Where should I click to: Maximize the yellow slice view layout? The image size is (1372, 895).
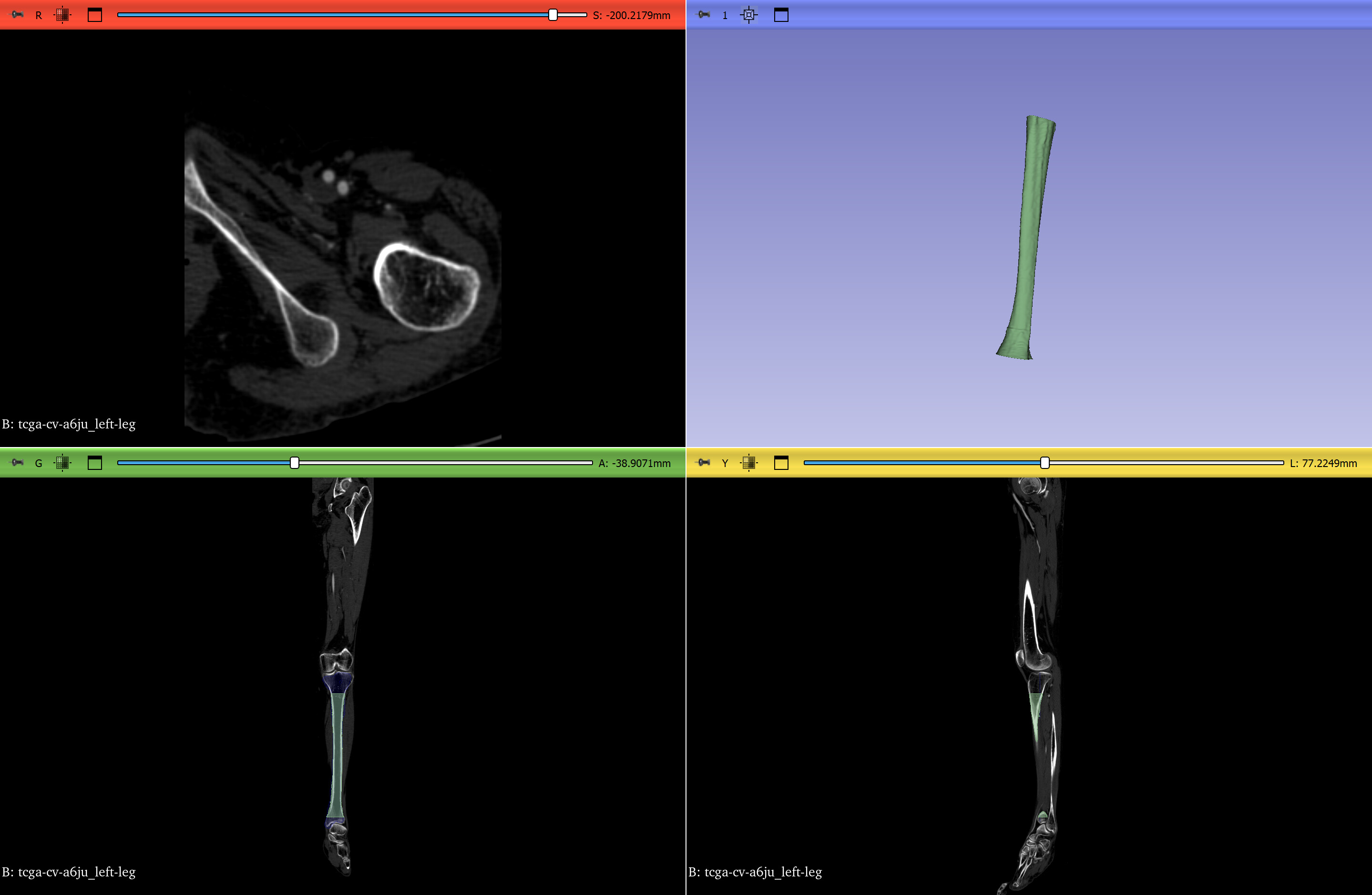point(781,463)
